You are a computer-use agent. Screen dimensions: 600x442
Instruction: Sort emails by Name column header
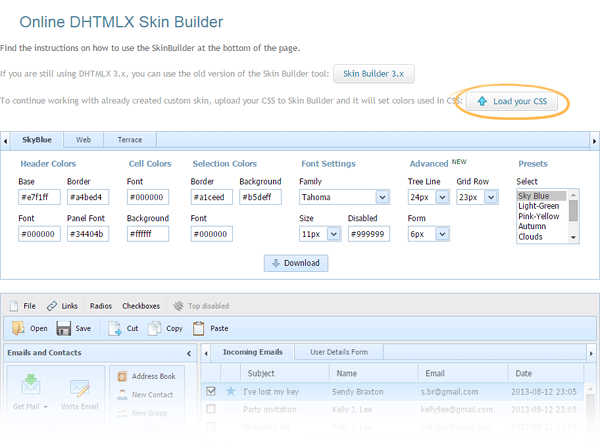click(x=373, y=373)
